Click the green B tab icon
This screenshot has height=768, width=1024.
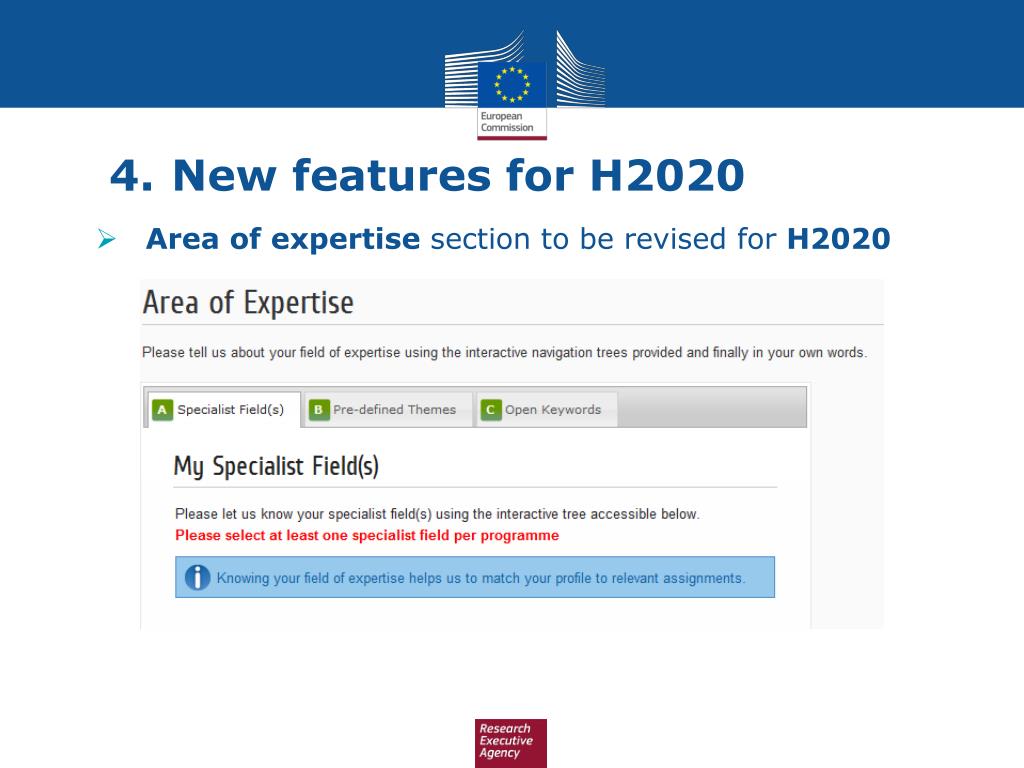click(319, 410)
